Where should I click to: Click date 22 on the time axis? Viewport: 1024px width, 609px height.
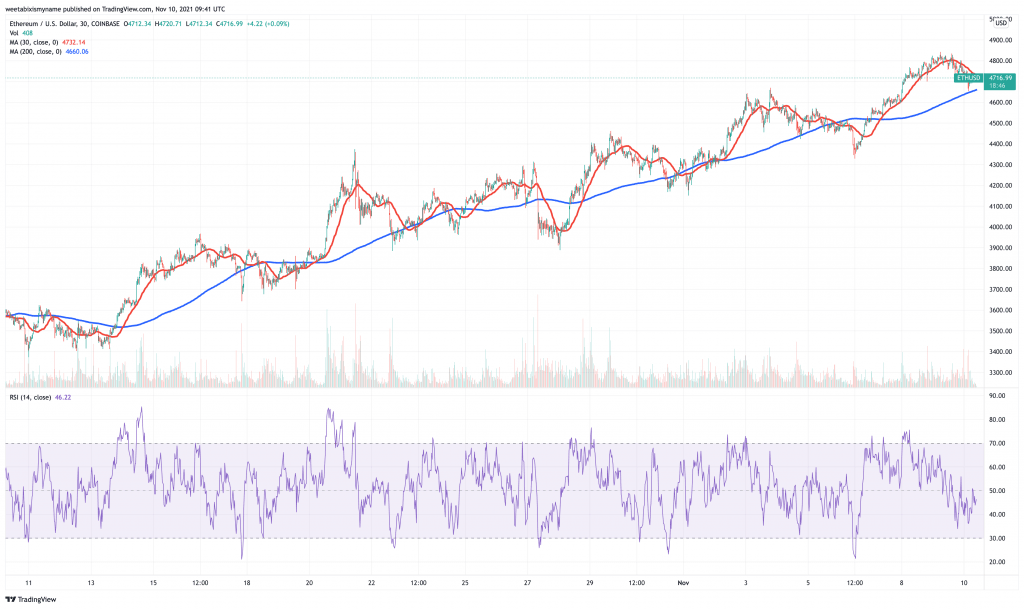tap(372, 583)
